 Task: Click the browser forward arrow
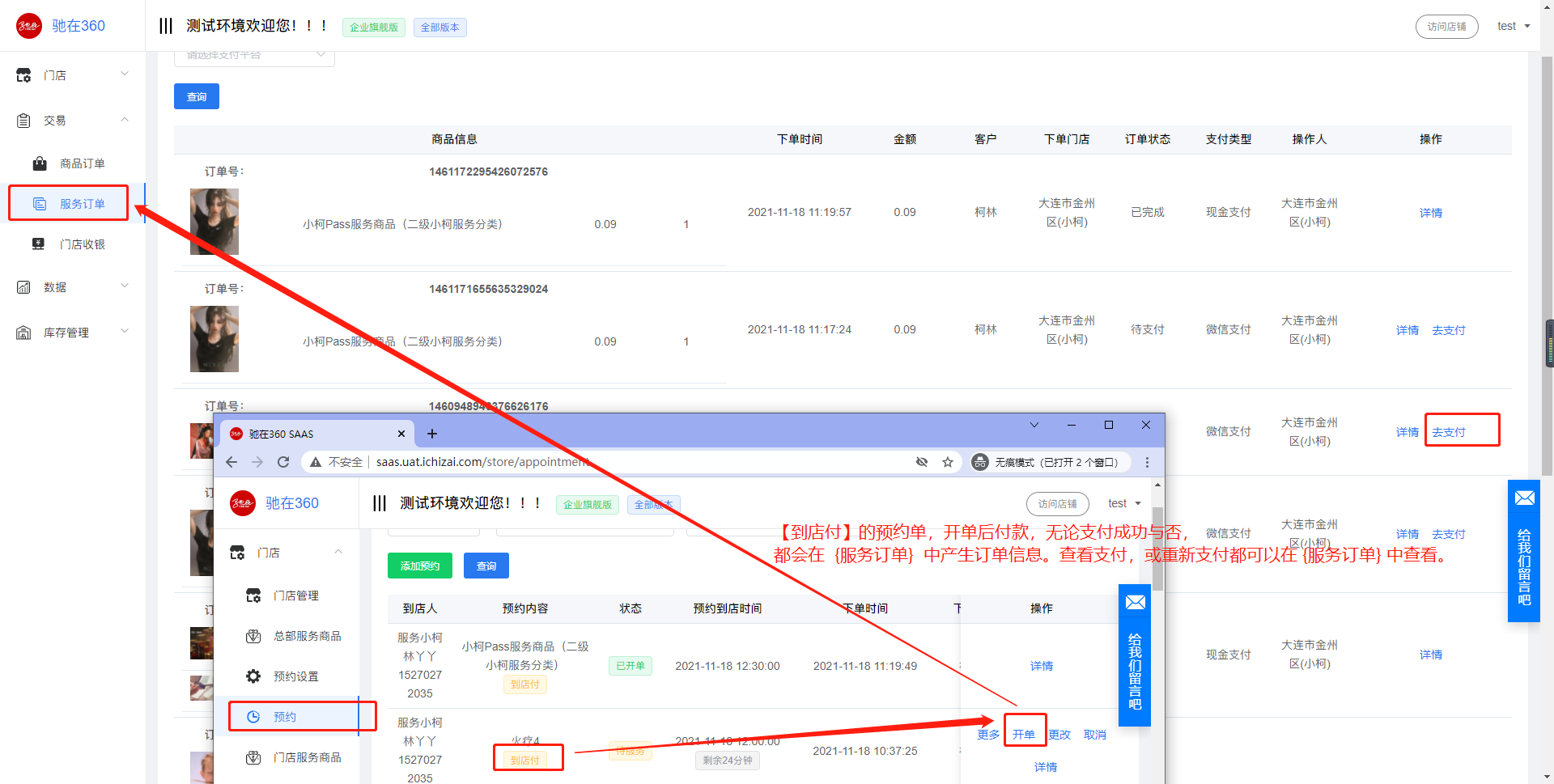257,462
